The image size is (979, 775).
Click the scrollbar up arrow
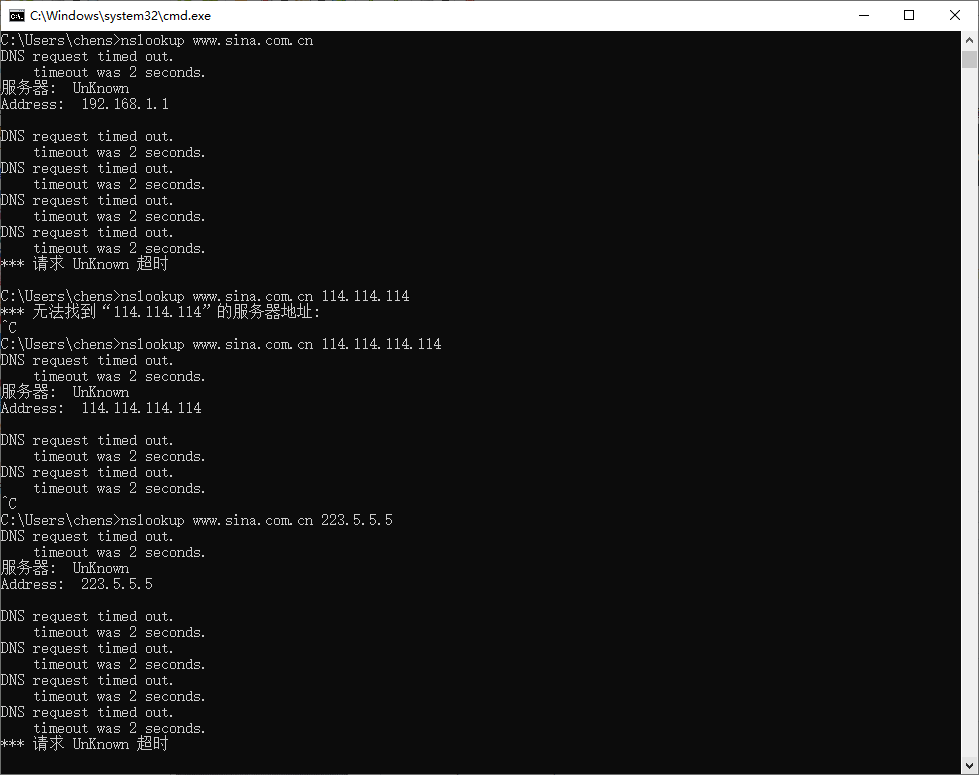[970, 38]
